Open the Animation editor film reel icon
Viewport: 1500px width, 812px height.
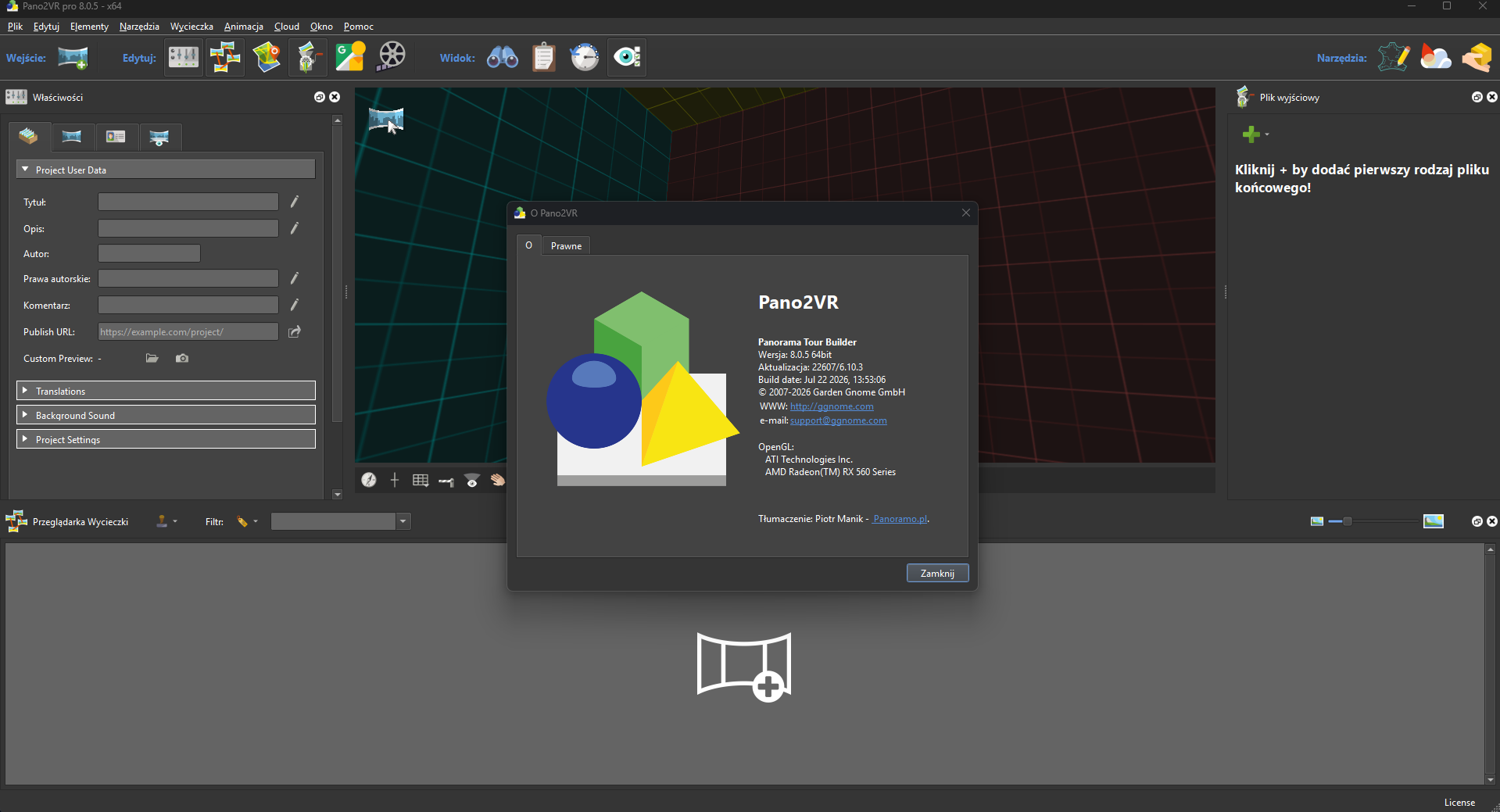pos(392,58)
